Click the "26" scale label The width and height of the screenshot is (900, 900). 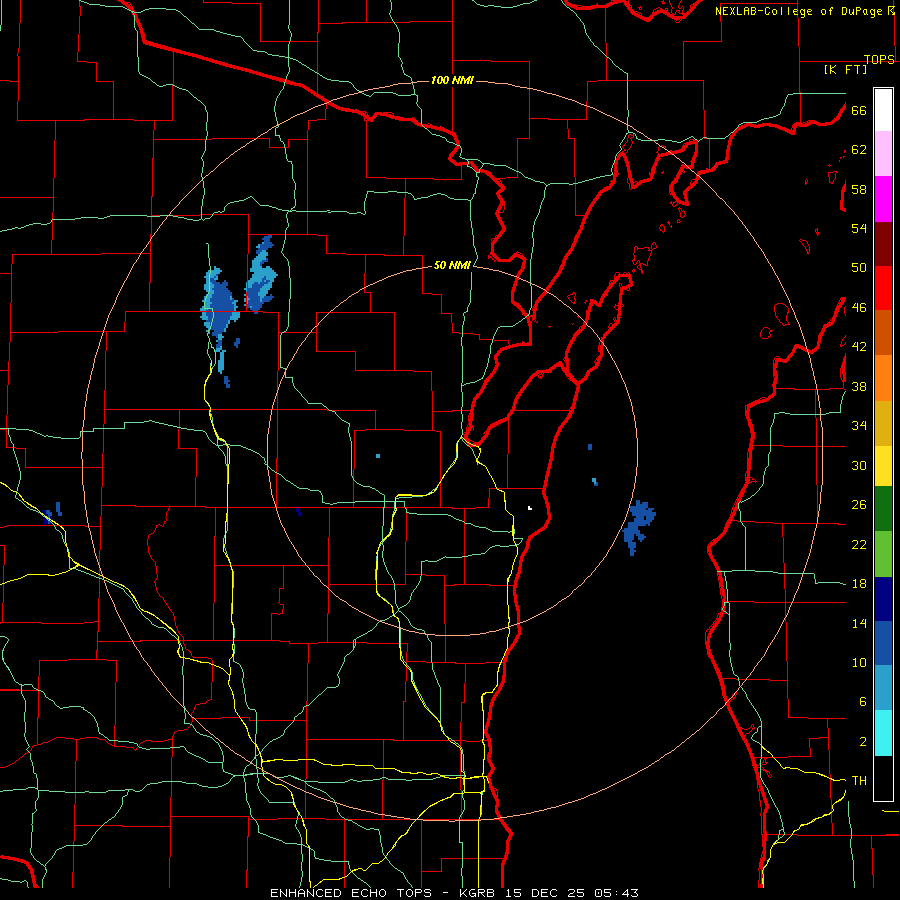[859, 505]
